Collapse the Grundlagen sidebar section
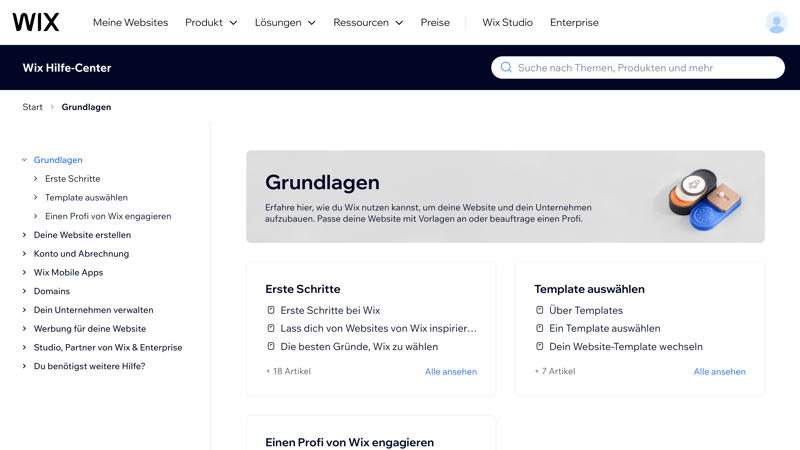 pos(25,160)
